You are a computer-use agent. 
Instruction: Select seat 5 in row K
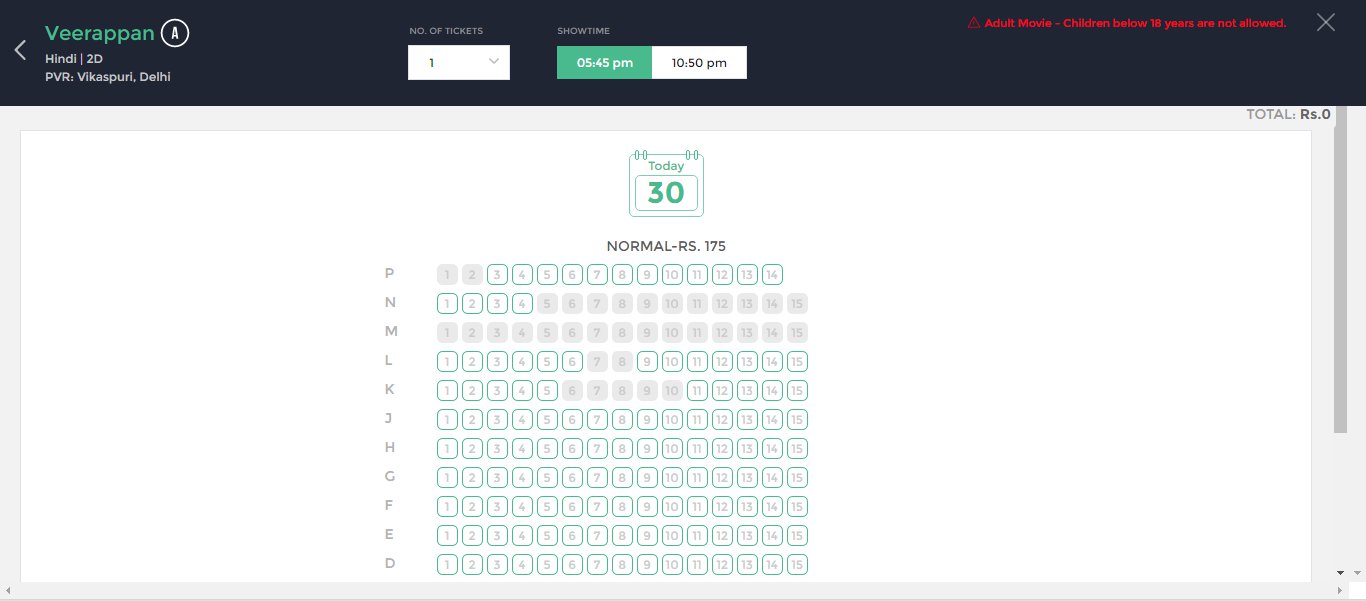547,390
